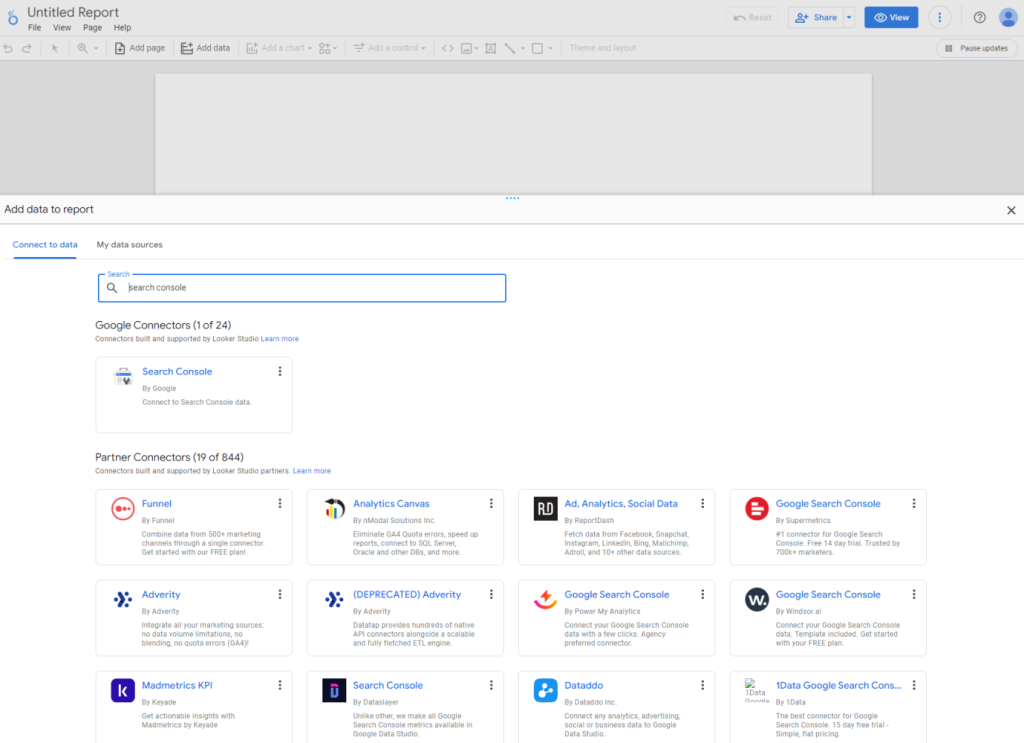
Task: Click the Supermetrics Google Search Console icon
Action: [x=757, y=509]
